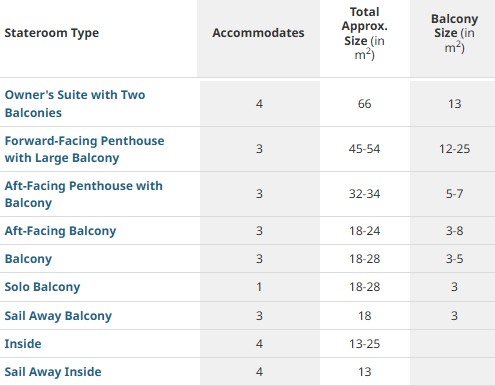This screenshot has width=495, height=386.
Task: Select the 45-54 total size cell
Action: (x=365, y=149)
